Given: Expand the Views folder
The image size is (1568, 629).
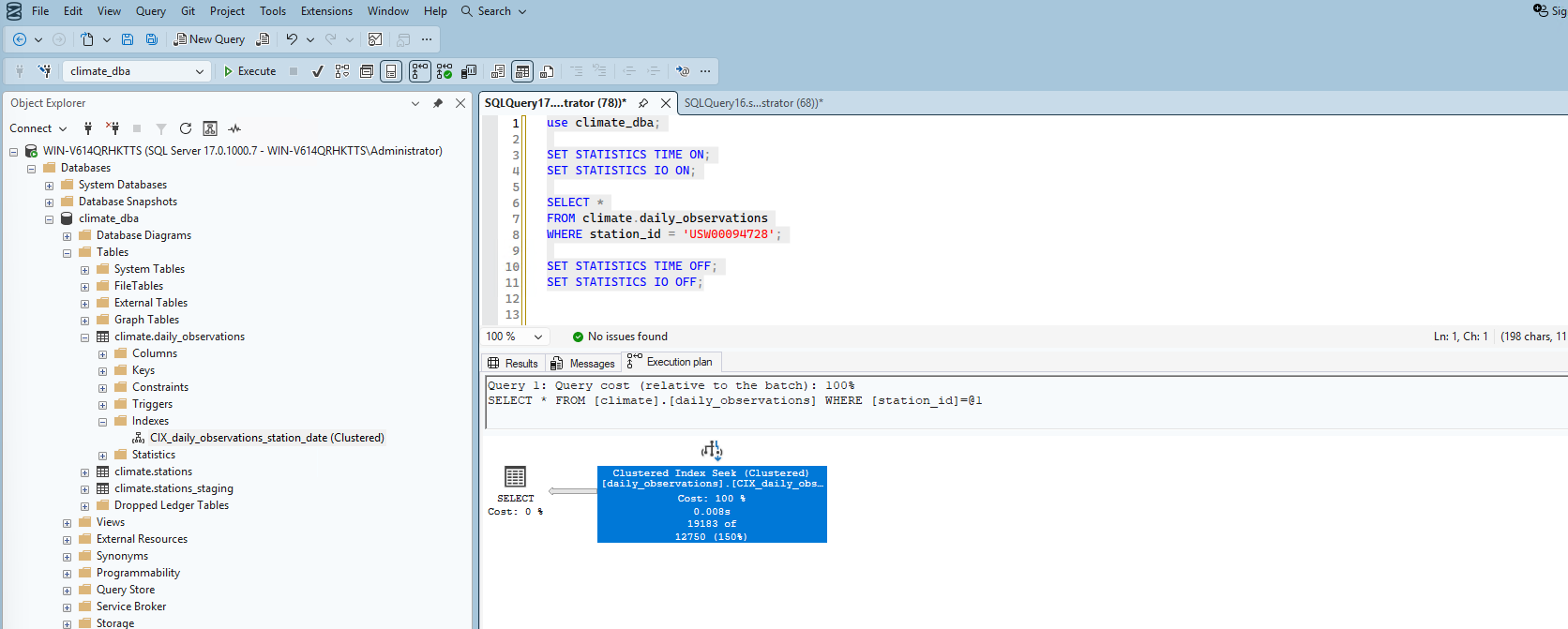Looking at the screenshot, I should tap(67, 522).
